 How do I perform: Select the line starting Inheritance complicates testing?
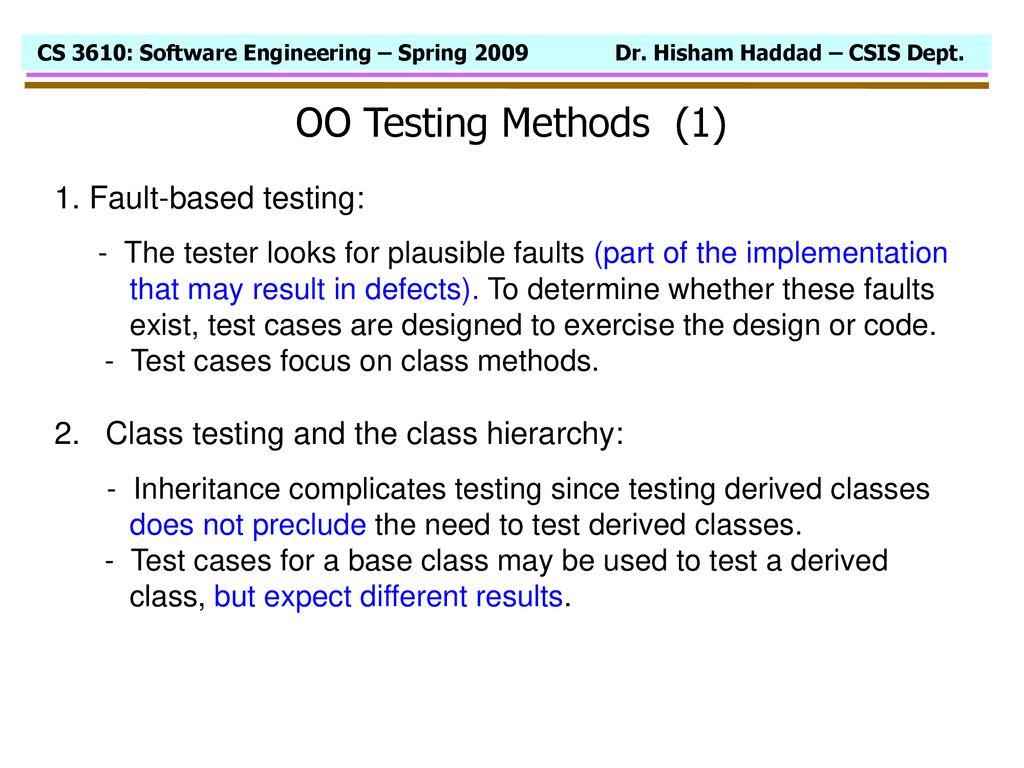pos(531,489)
